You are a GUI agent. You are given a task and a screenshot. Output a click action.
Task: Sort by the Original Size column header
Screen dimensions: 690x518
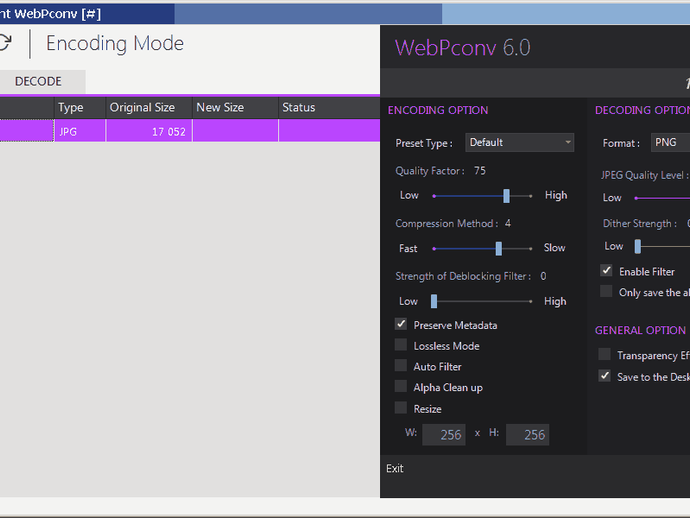(x=149, y=107)
